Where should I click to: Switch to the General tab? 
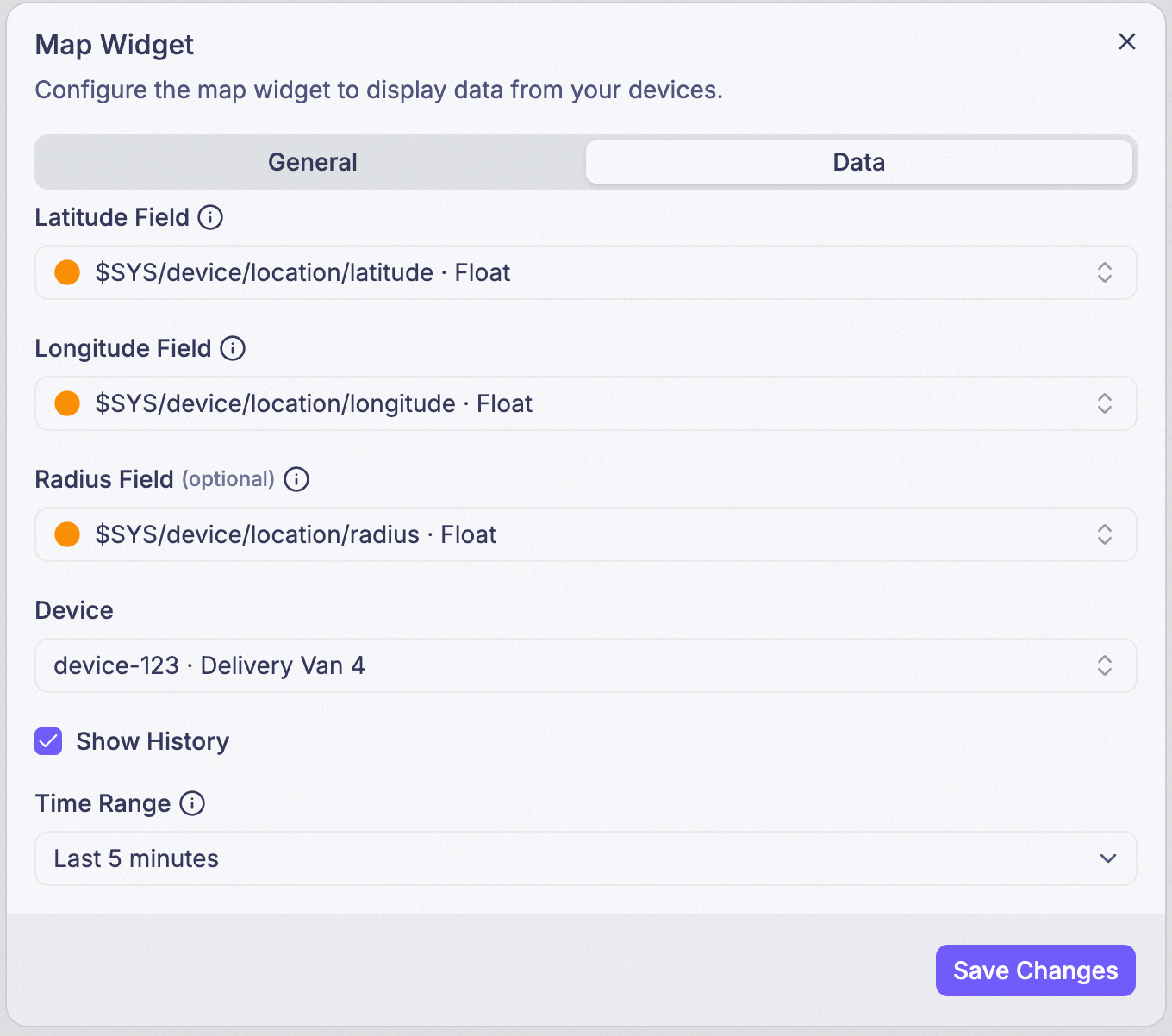point(312,162)
